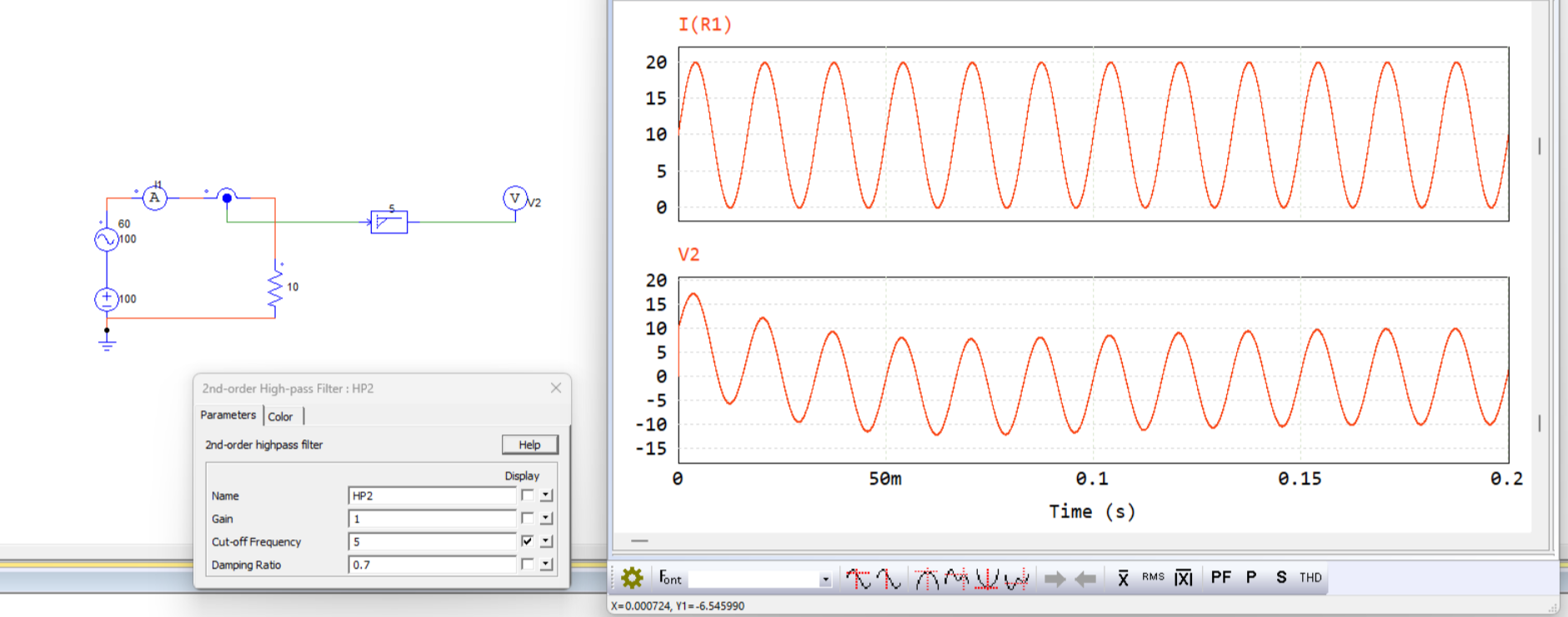1568x617 pixels.
Task: Select the next local min valley icon
Action: coord(987,579)
